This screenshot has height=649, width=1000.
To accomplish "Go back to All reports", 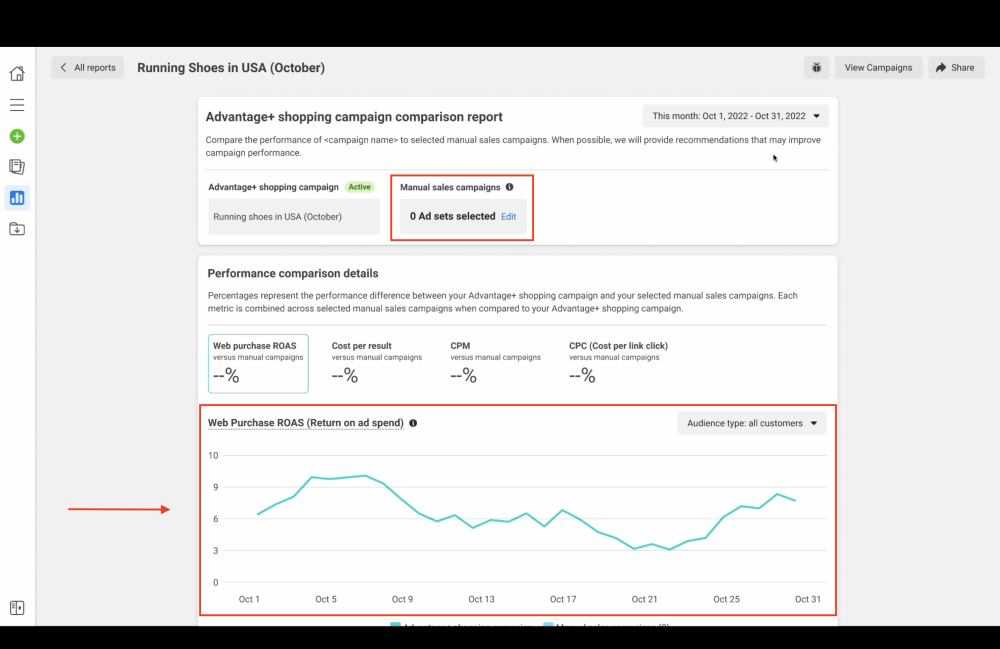I will [x=88, y=68].
